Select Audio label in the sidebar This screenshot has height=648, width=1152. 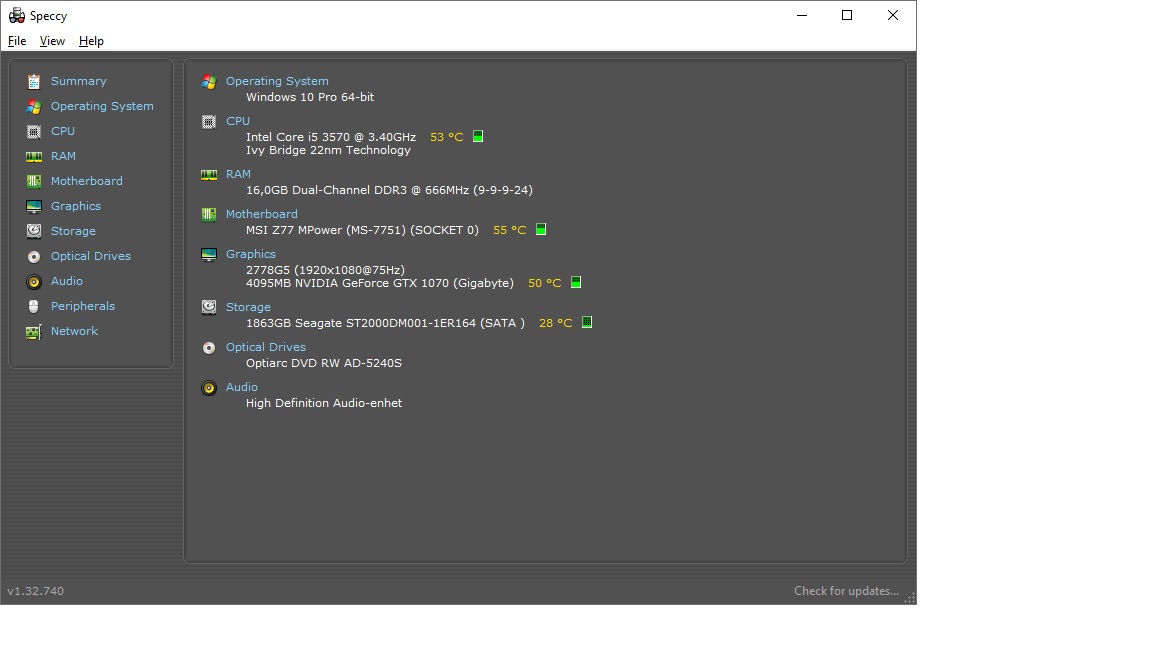click(x=66, y=281)
